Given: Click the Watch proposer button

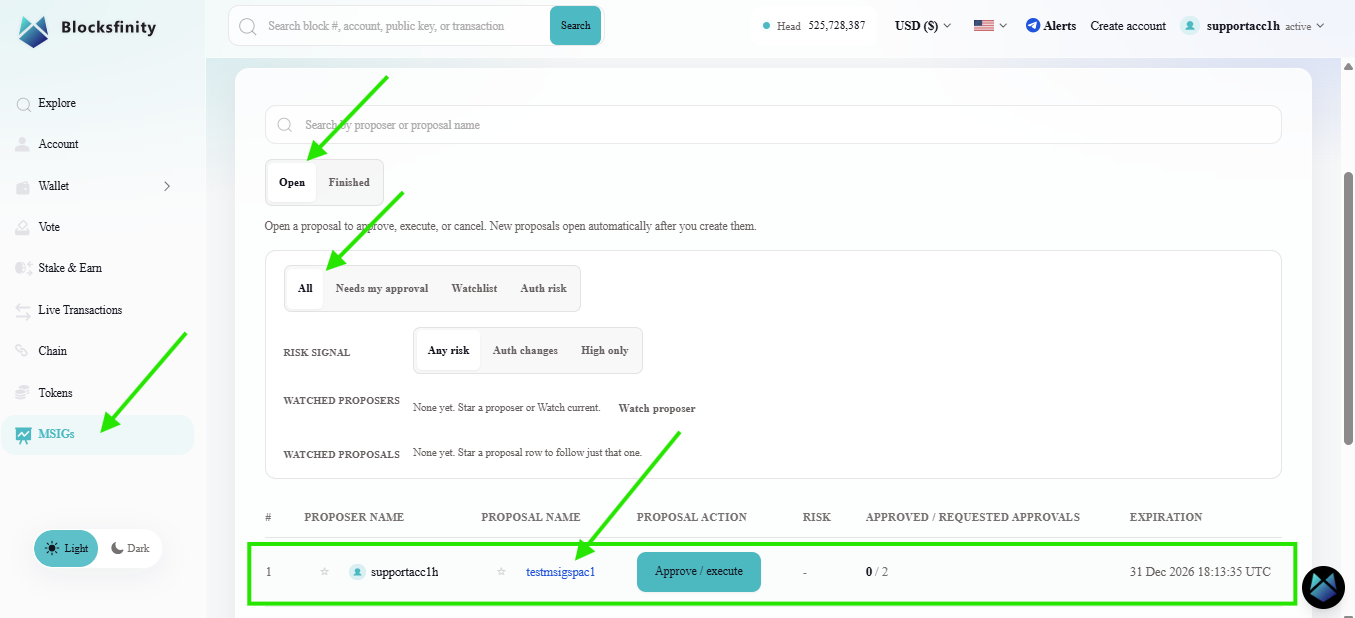Looking at the screenshot, I should (x=657, y=408).
